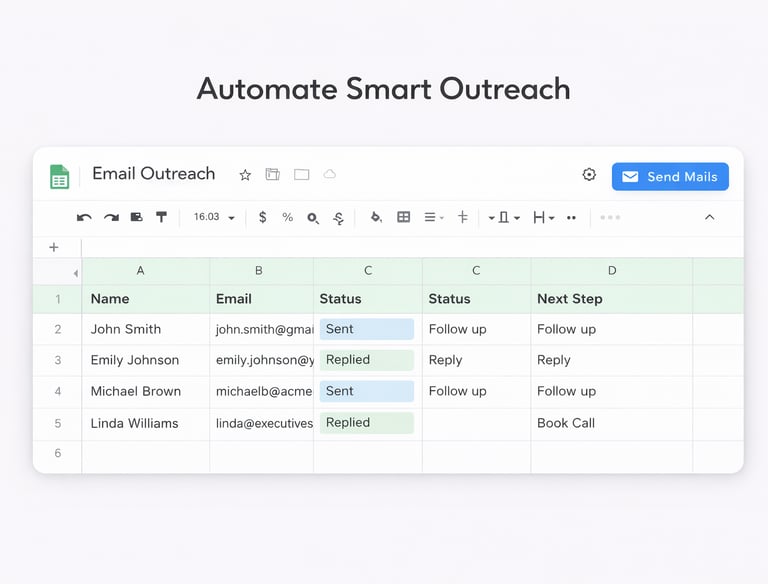
Task: Format cells as currency with dollar icon
Action: [263, 217]
